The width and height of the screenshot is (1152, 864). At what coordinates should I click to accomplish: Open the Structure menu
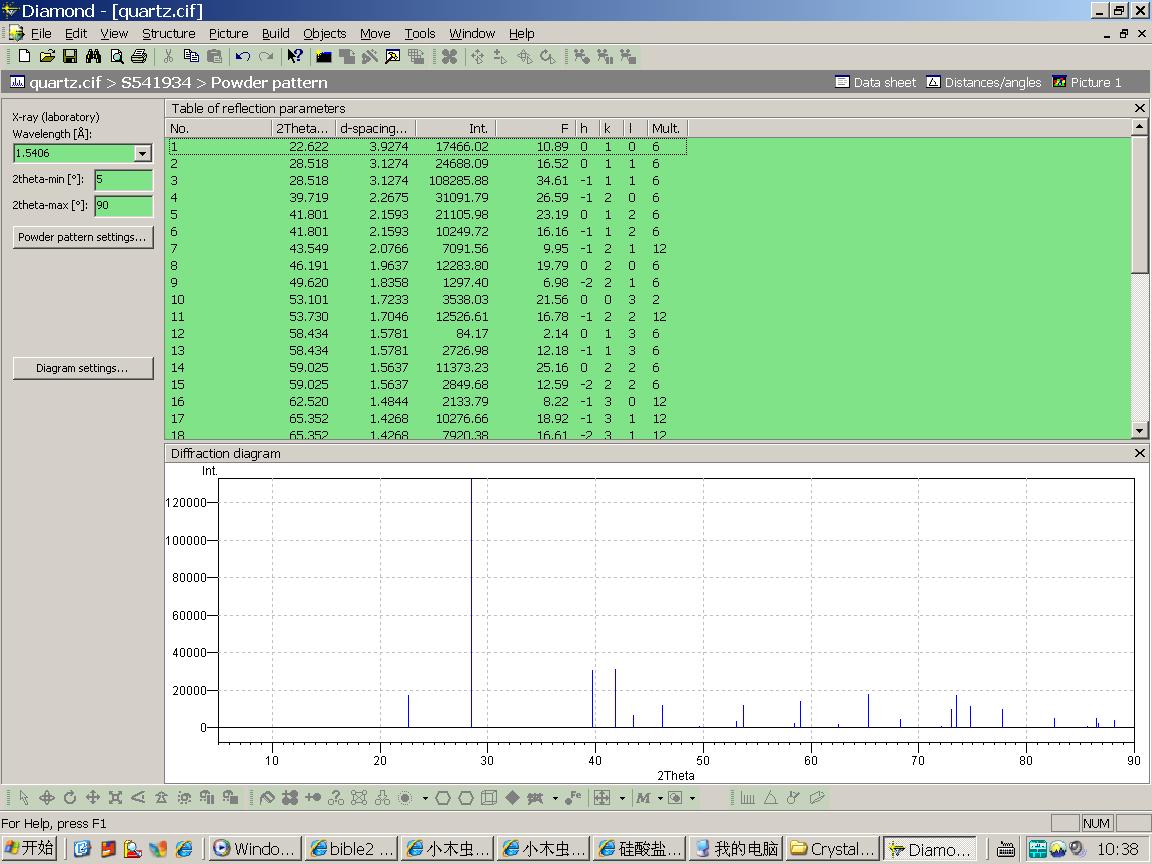click(x=168, y=33)
